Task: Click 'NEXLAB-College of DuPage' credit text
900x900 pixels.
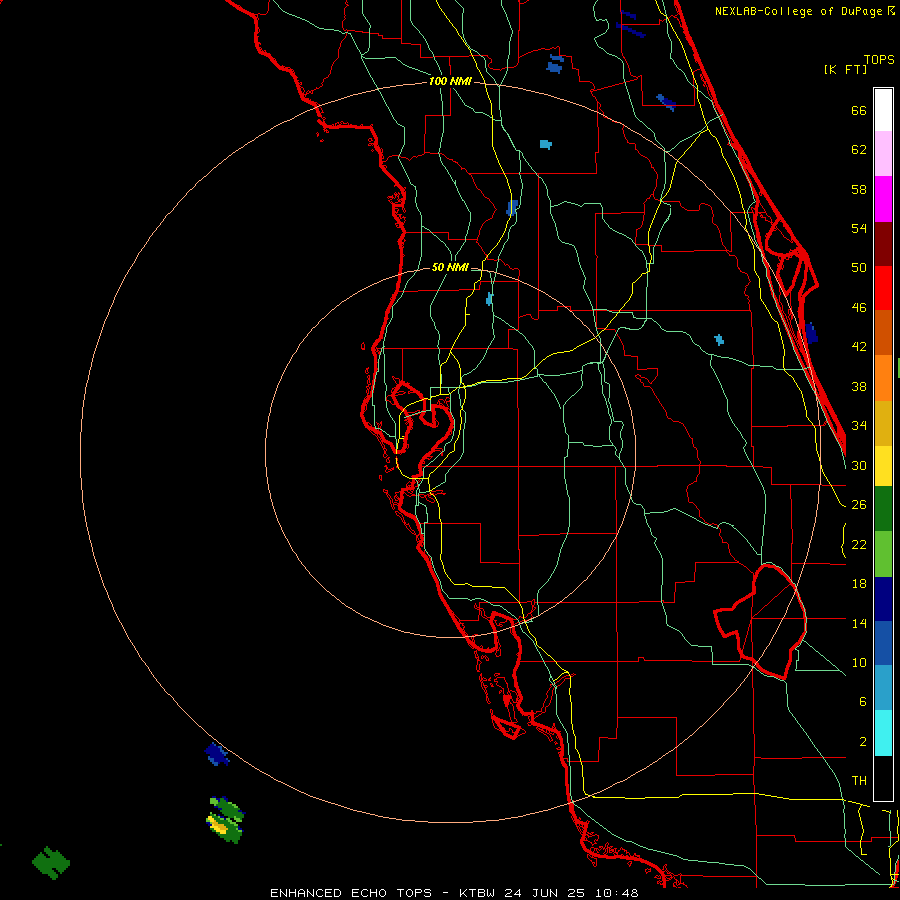Action: 799,11
